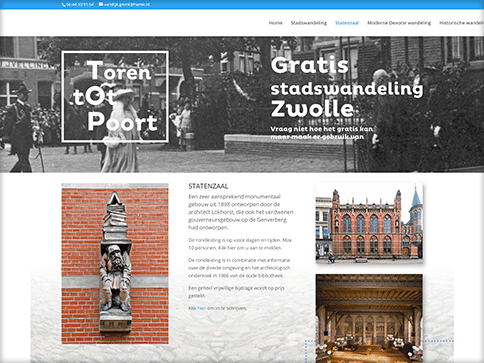This screenshot has width=484, height=363.
Task: Click the hero banner street photo
Action: click(x=242, y=104)
